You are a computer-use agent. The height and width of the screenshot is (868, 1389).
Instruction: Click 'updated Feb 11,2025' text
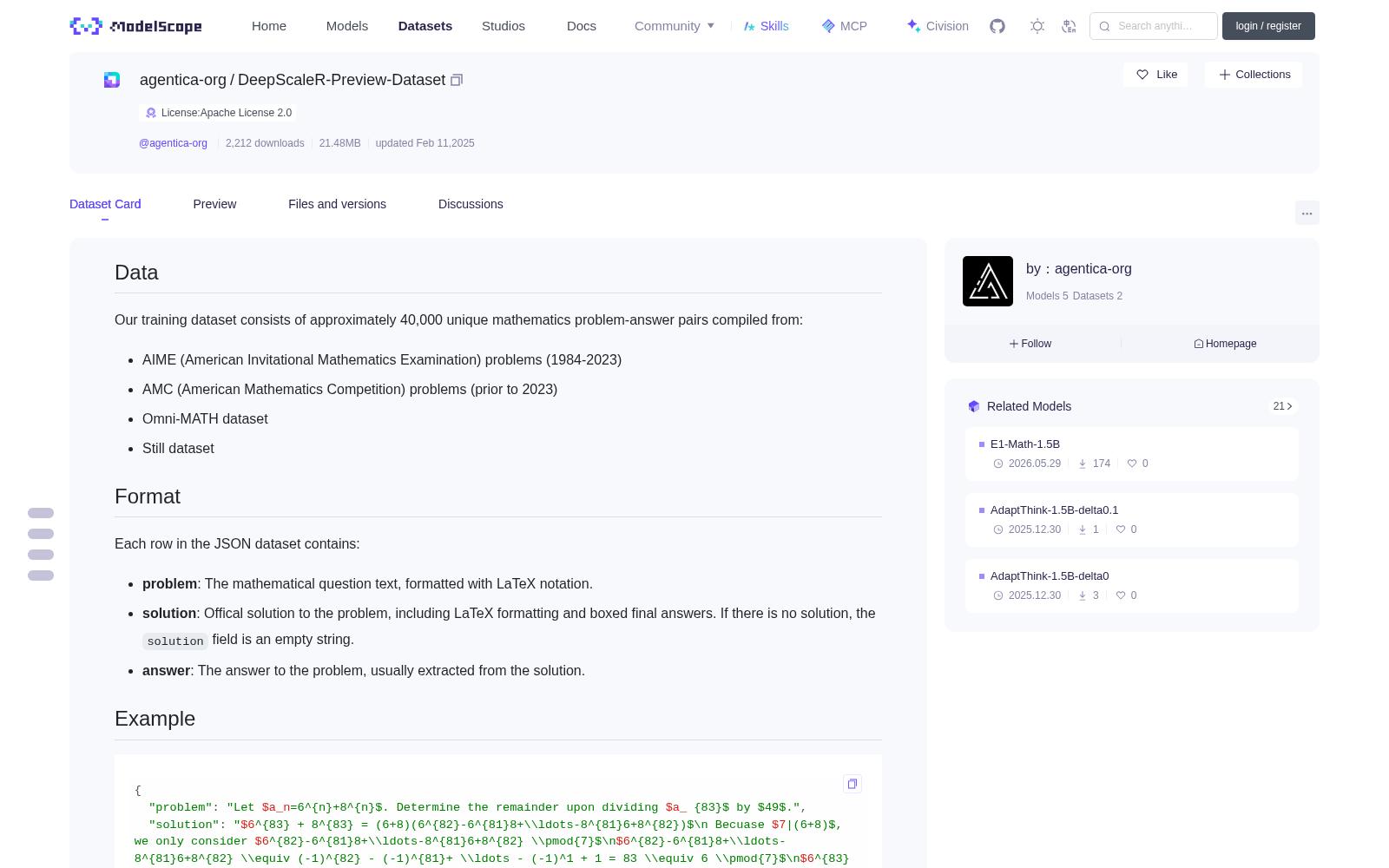click(425, 143)
